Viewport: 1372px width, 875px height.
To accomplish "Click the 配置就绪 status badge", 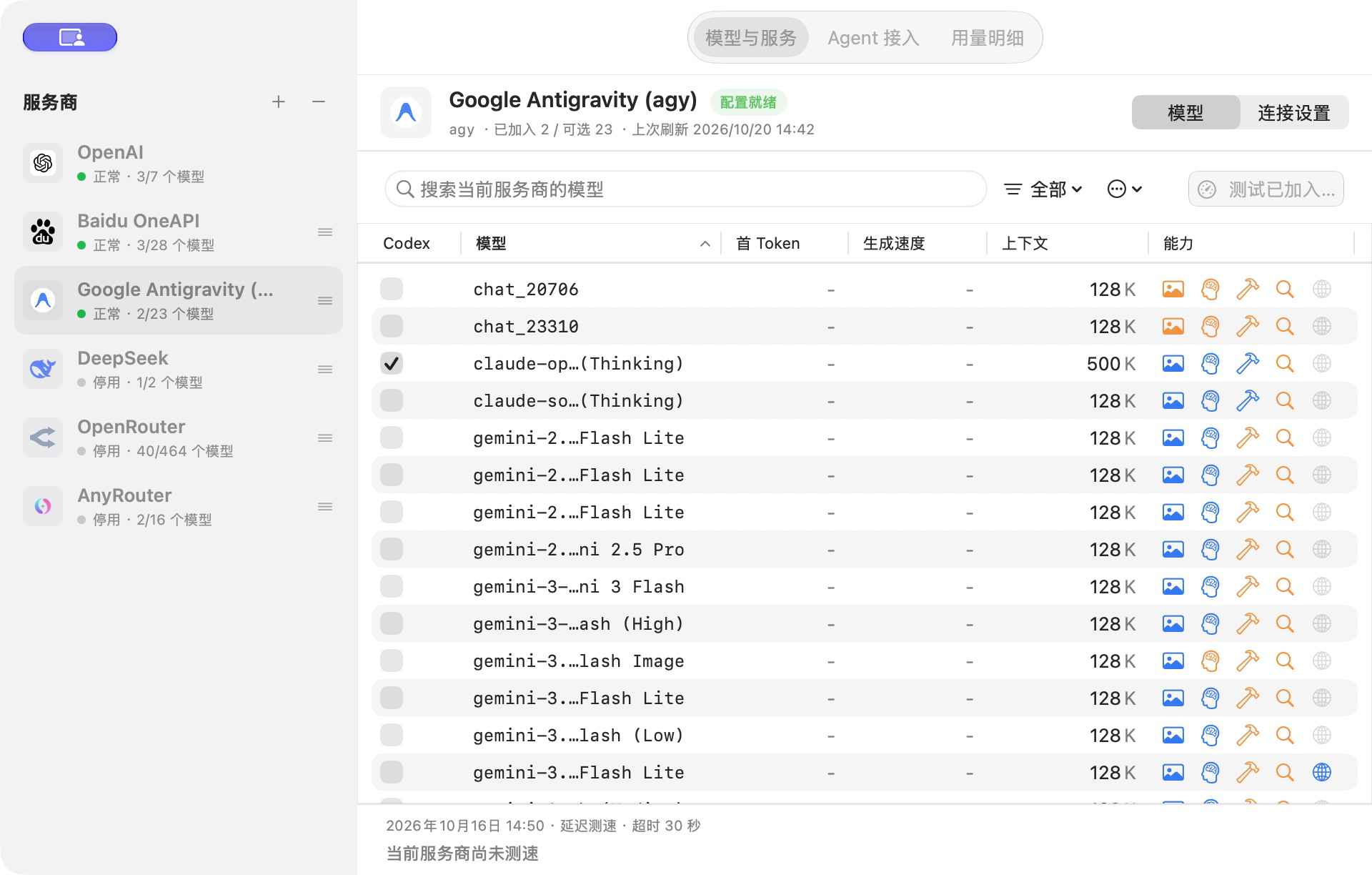I will (x=748, y=102).
